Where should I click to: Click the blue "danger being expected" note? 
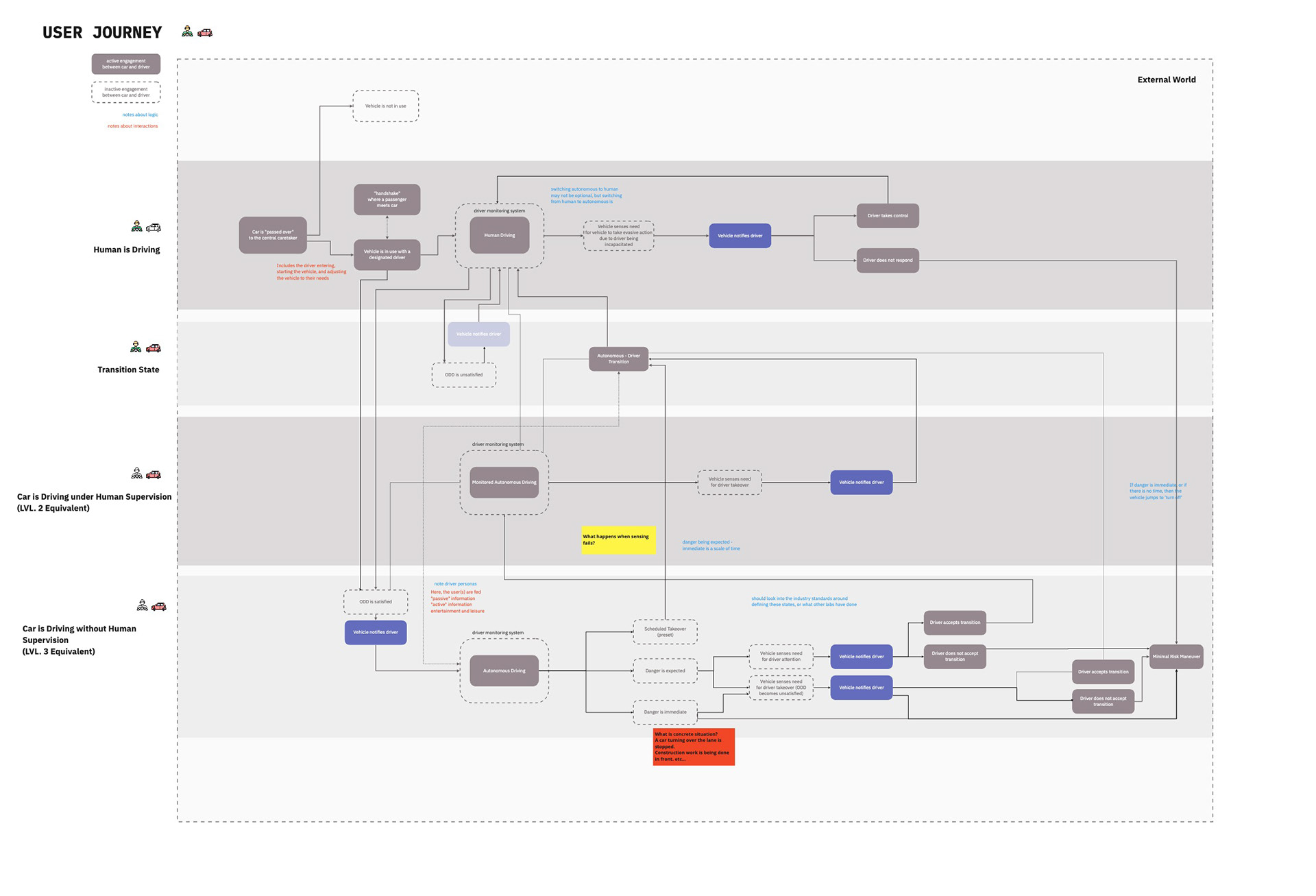coord(711,545)
